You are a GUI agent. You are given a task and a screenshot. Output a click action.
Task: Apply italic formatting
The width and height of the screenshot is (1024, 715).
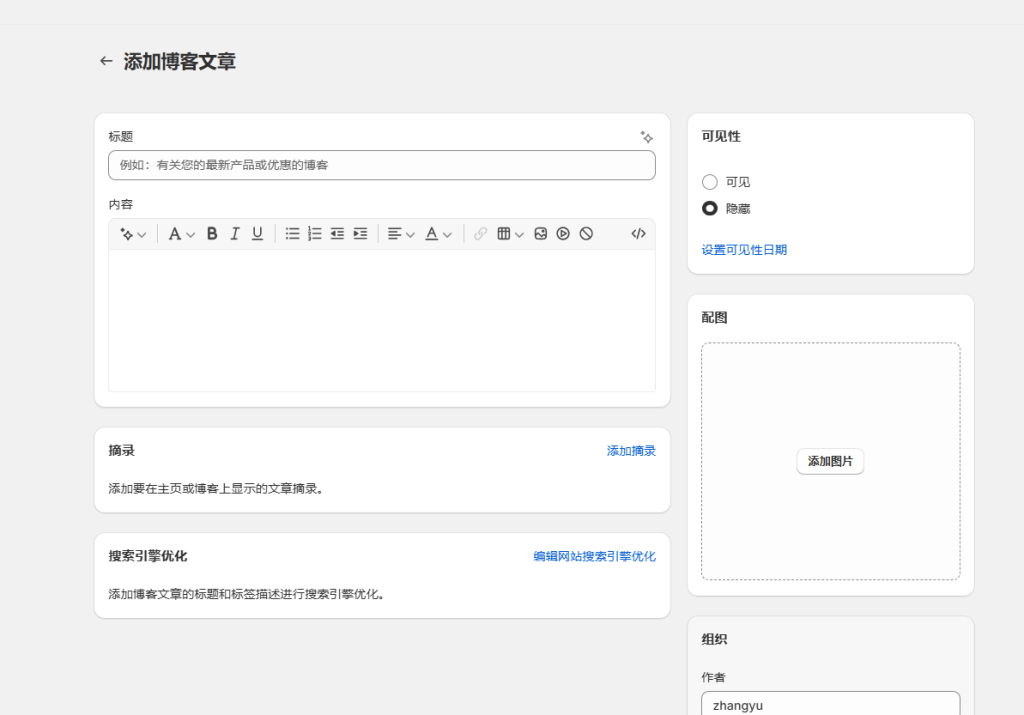[234, 233]
